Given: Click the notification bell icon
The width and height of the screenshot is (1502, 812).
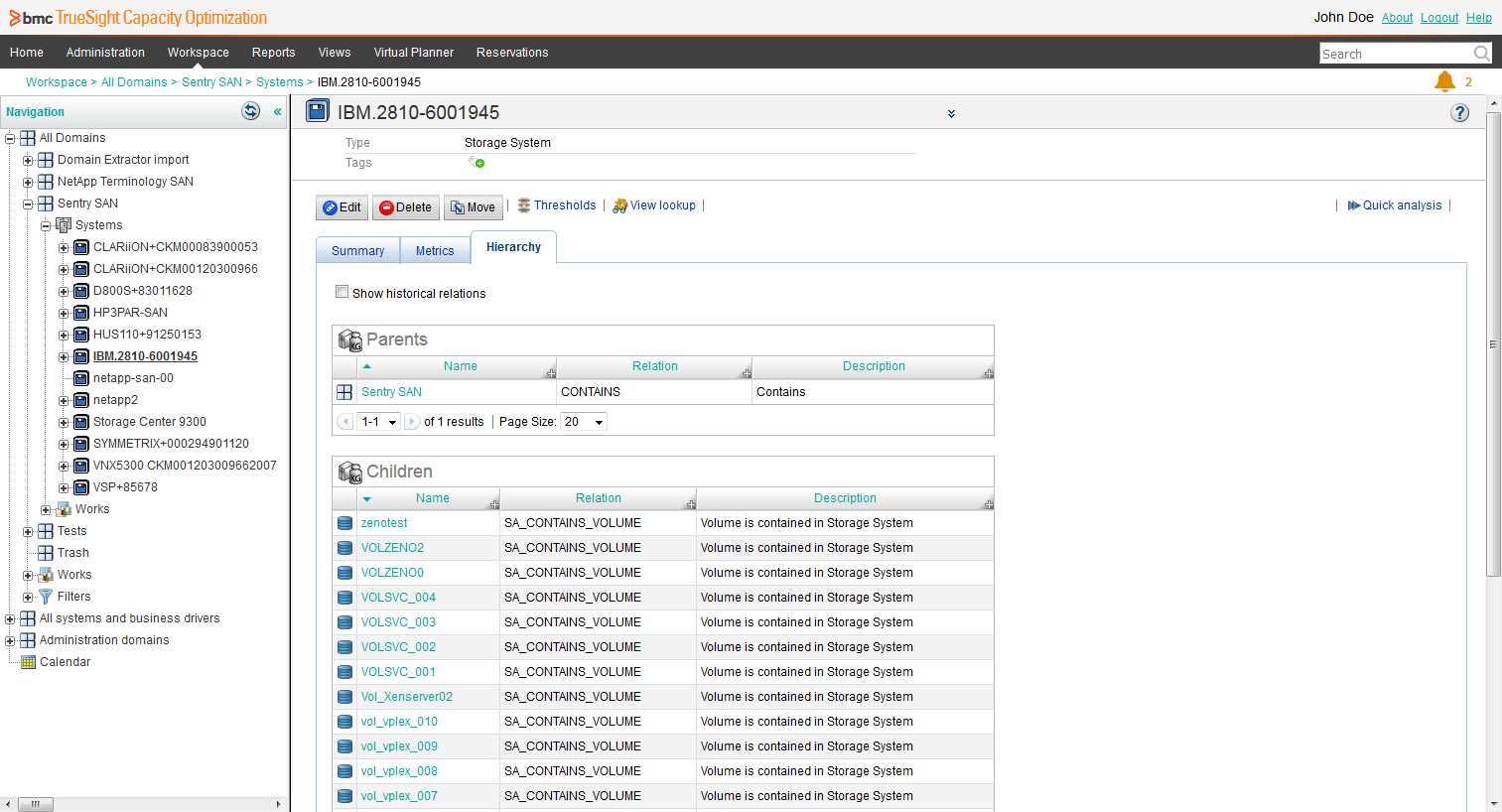Looking at the screenshot, I should tap(1444, 81).
